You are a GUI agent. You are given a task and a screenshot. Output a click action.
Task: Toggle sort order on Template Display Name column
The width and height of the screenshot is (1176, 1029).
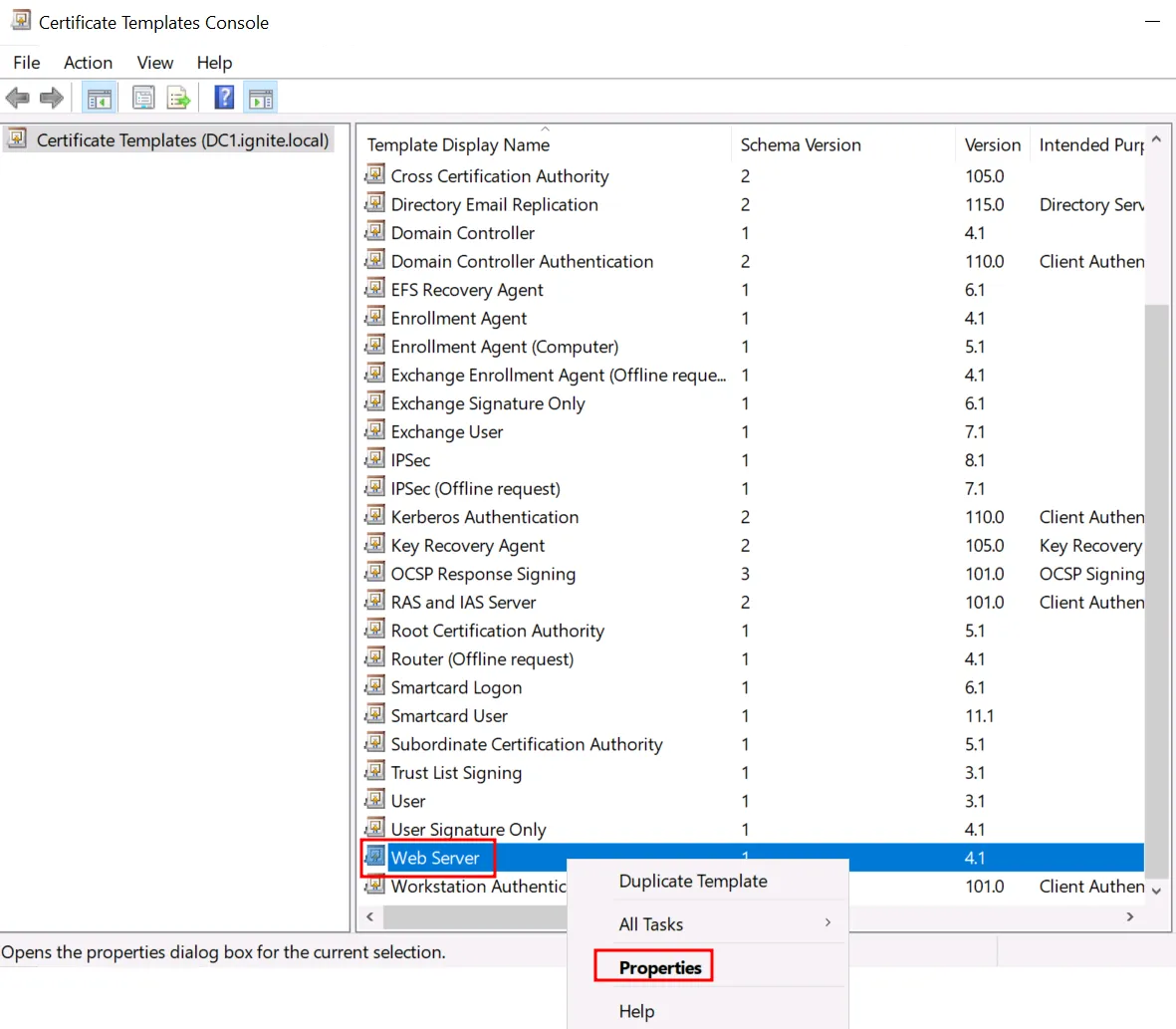457,143
